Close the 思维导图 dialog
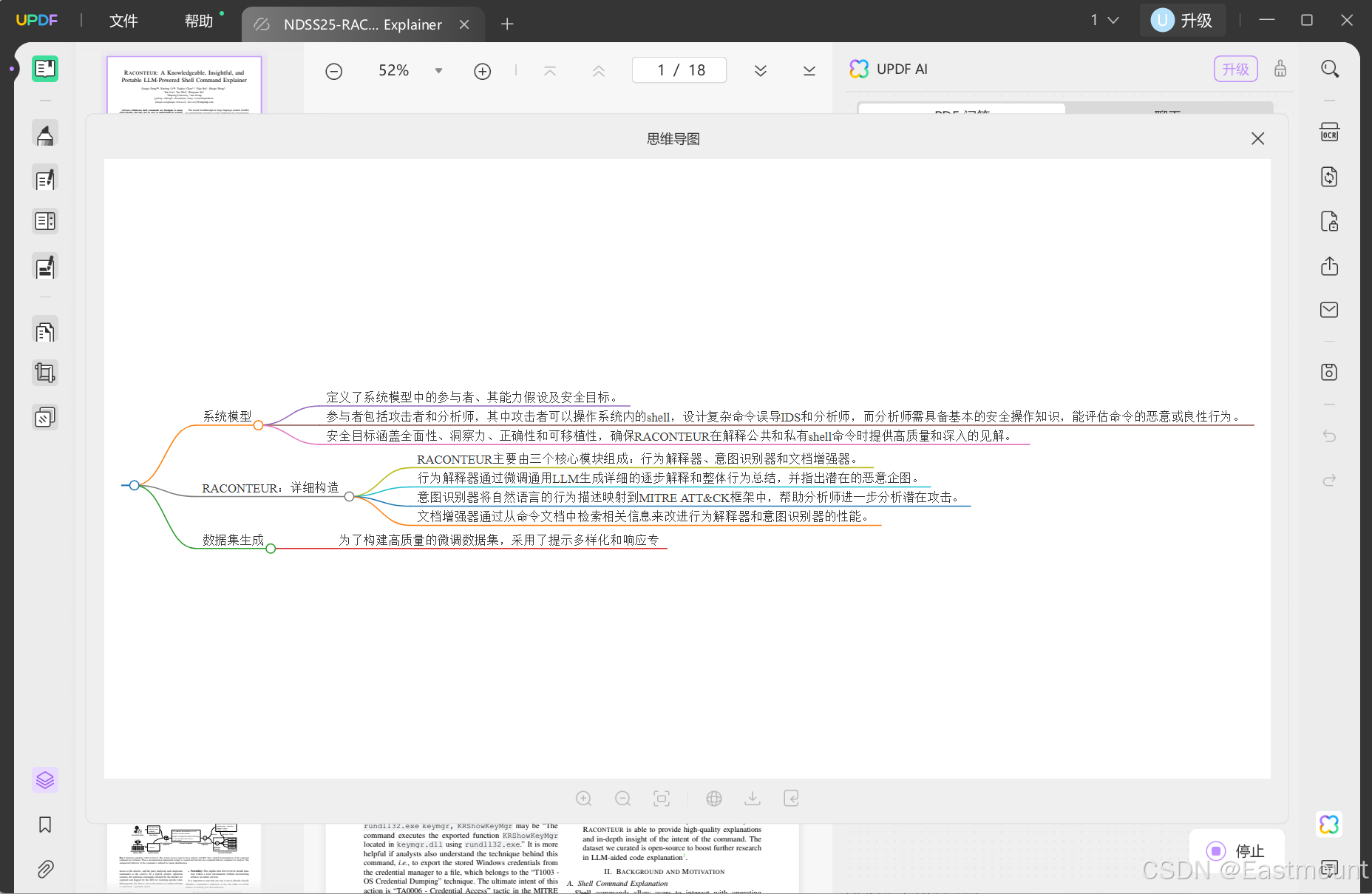The height and width of the screenshot is (894, 1372). pyautogui.click(x=1258, y=138)
